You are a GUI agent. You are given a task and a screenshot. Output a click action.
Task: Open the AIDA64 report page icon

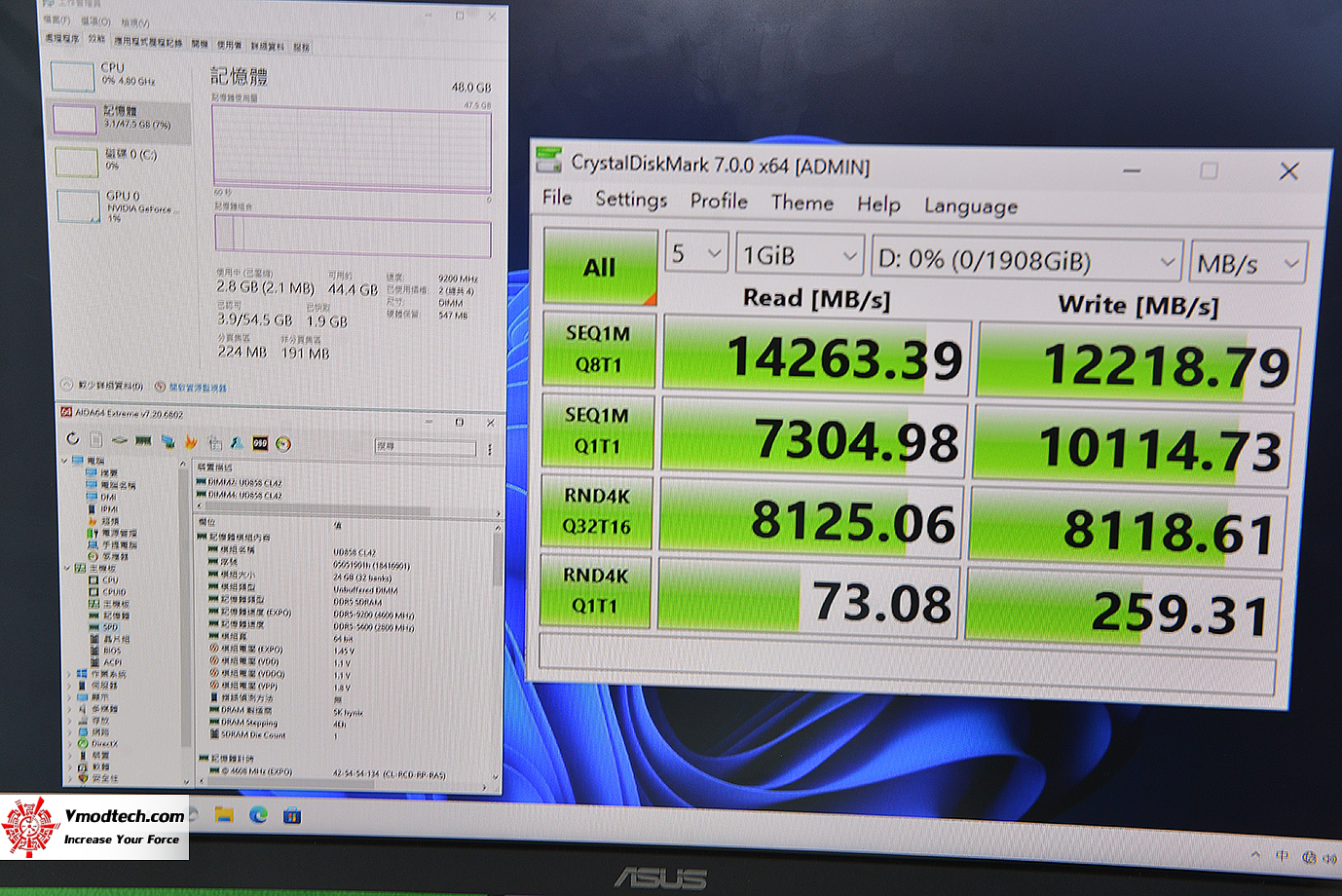[x=95, y=440]
